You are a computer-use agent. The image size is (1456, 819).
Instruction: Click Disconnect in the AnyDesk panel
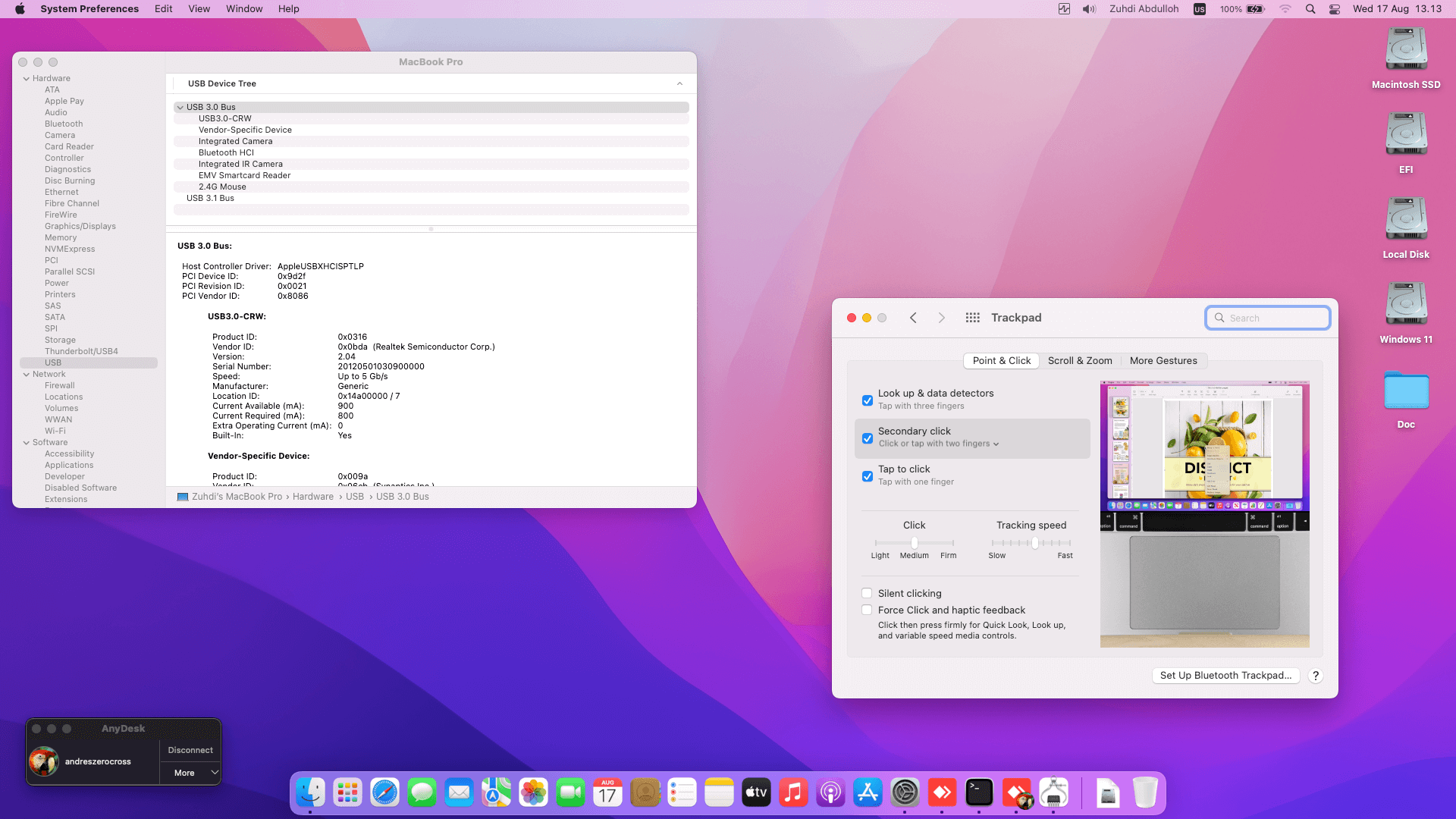(x=190, y=750)
